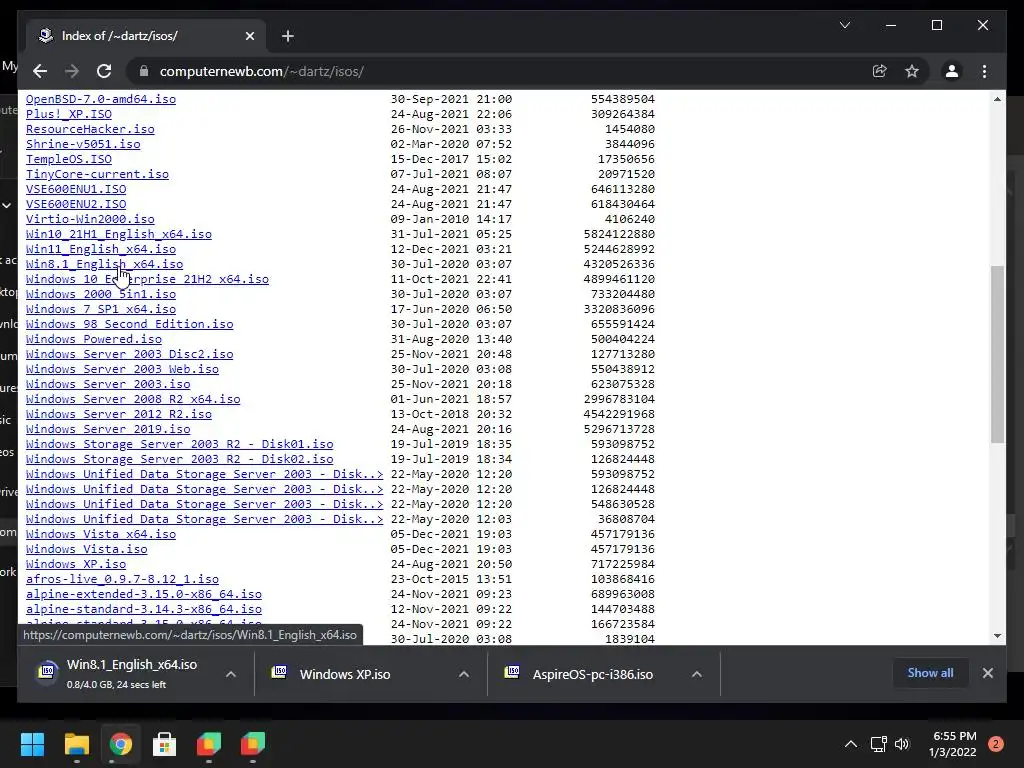
Task: Expand options for AspireOS-pc-i386.iso download
Action: 697,674
